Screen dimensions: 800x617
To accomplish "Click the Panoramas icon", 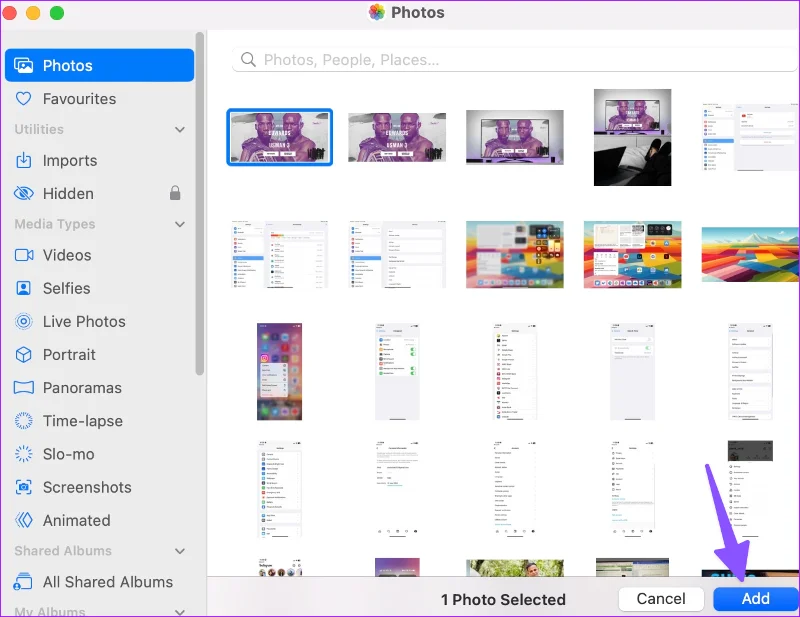I will coord(23,387).
